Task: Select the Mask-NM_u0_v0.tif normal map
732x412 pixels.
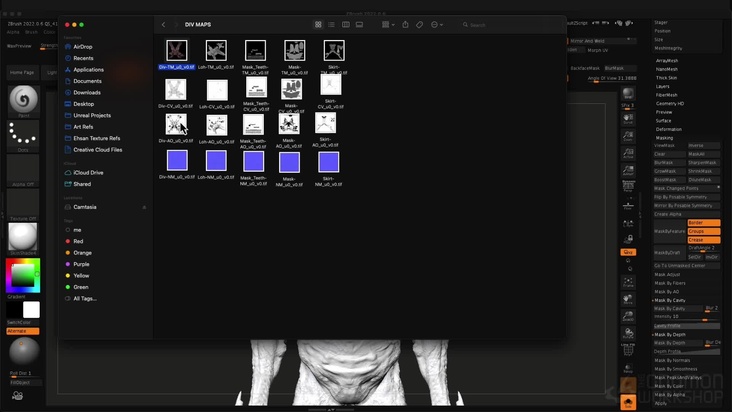Action: [289, 162]
